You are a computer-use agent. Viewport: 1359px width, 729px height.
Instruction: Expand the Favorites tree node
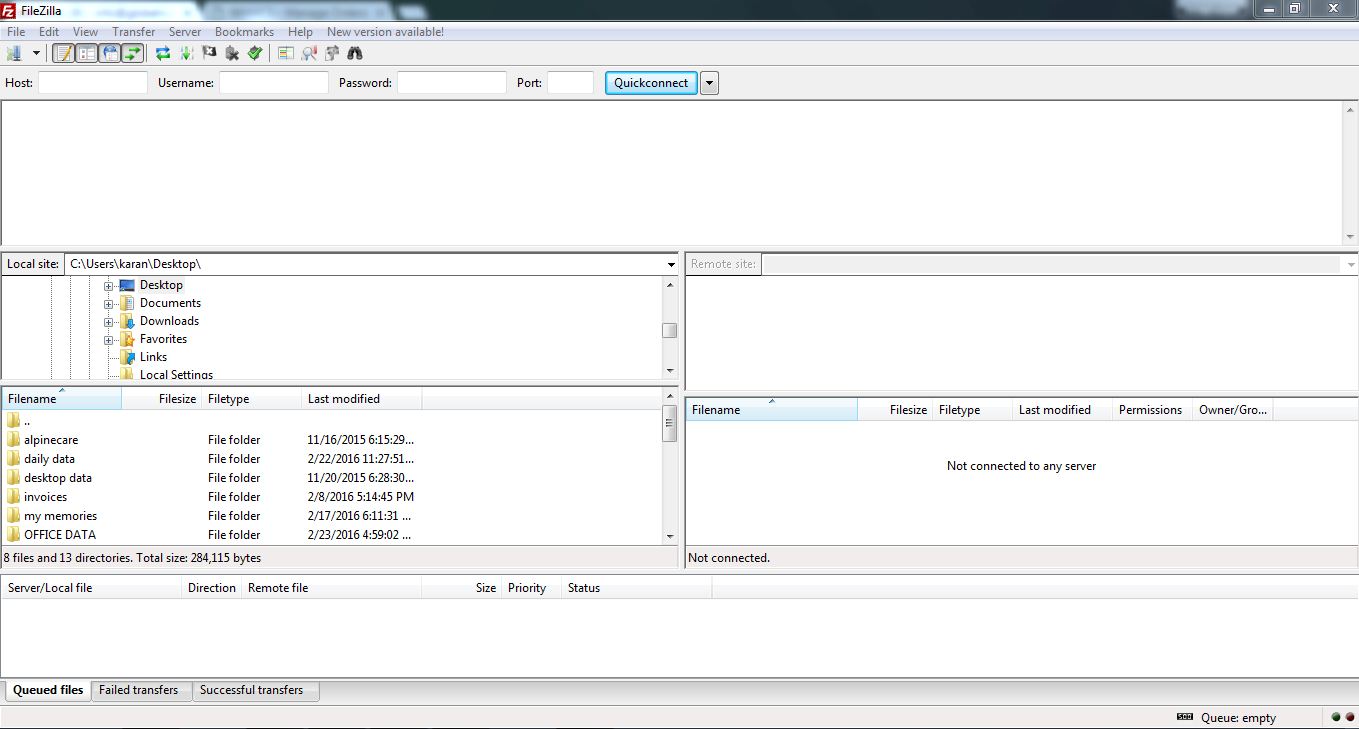click(x=109, y=340)
